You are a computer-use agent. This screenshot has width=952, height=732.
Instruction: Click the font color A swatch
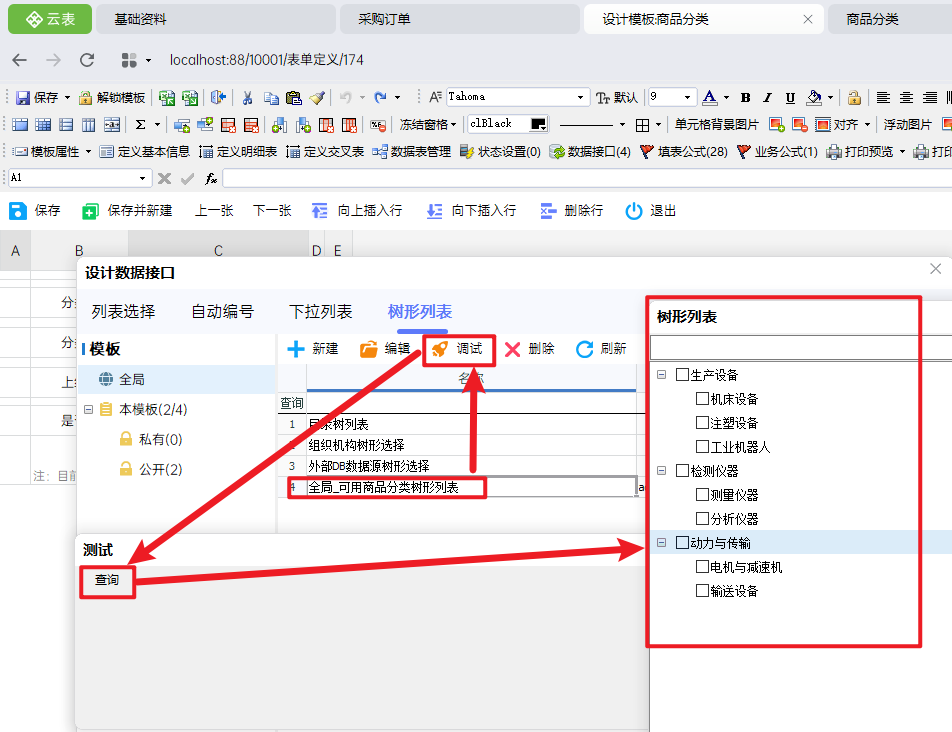[x=709, y=97]
